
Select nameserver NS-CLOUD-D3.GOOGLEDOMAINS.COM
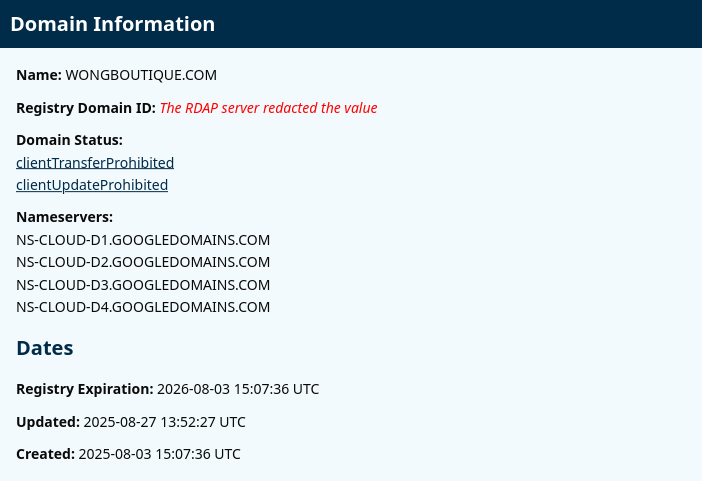tap(143, 285)
